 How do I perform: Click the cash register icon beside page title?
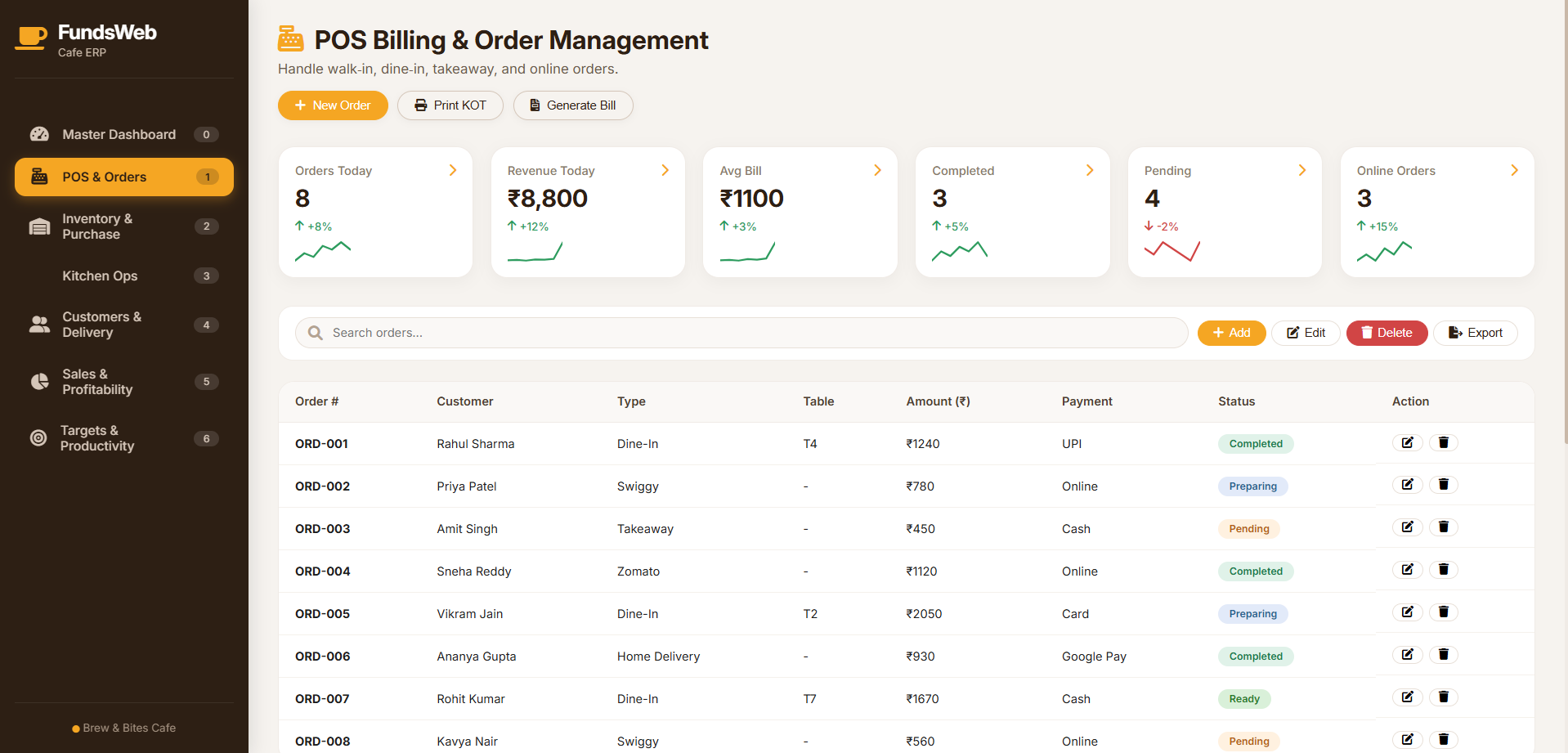pos(290,39)
